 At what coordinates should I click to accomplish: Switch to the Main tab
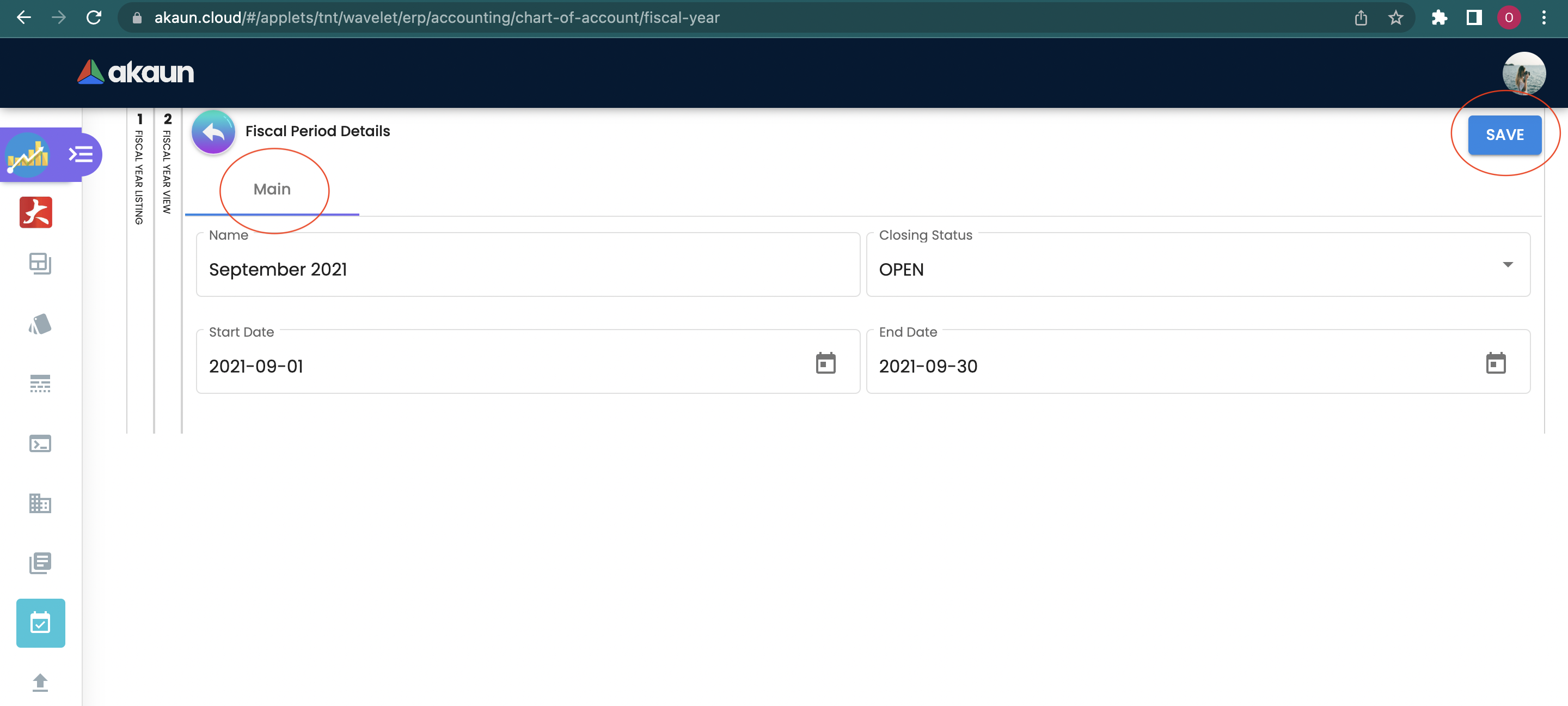coord(272,190)
